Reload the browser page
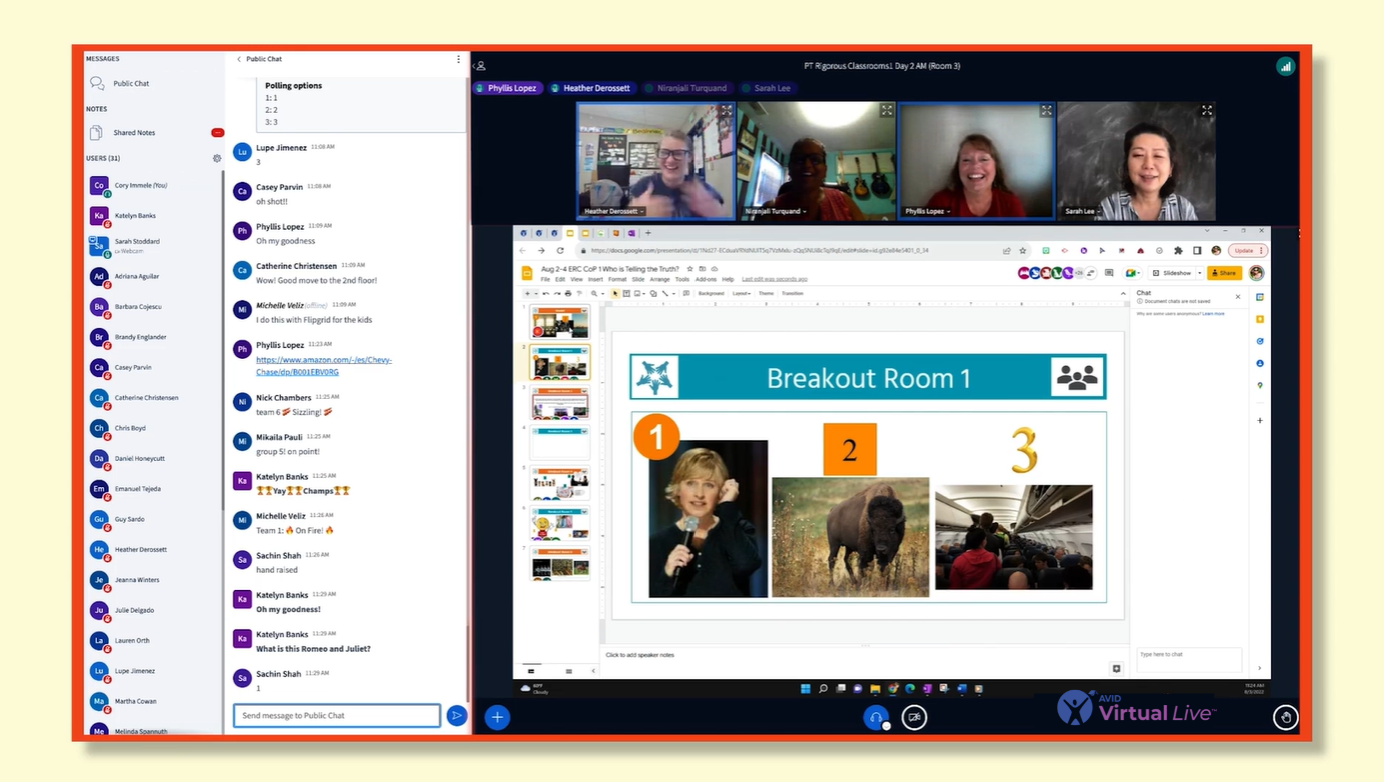 [x=560, y=250]
